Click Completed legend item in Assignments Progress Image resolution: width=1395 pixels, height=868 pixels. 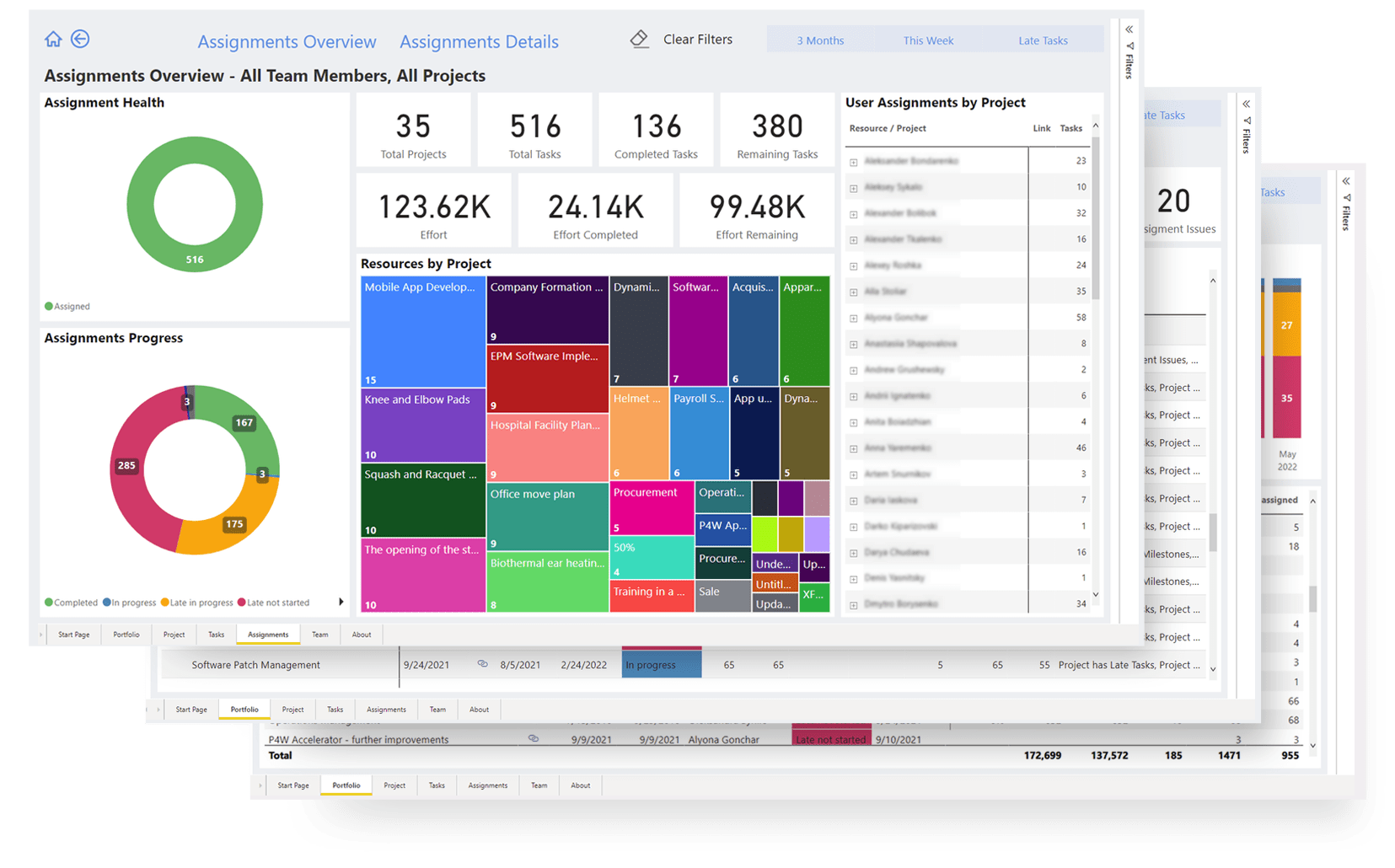[x=72, y=603]
